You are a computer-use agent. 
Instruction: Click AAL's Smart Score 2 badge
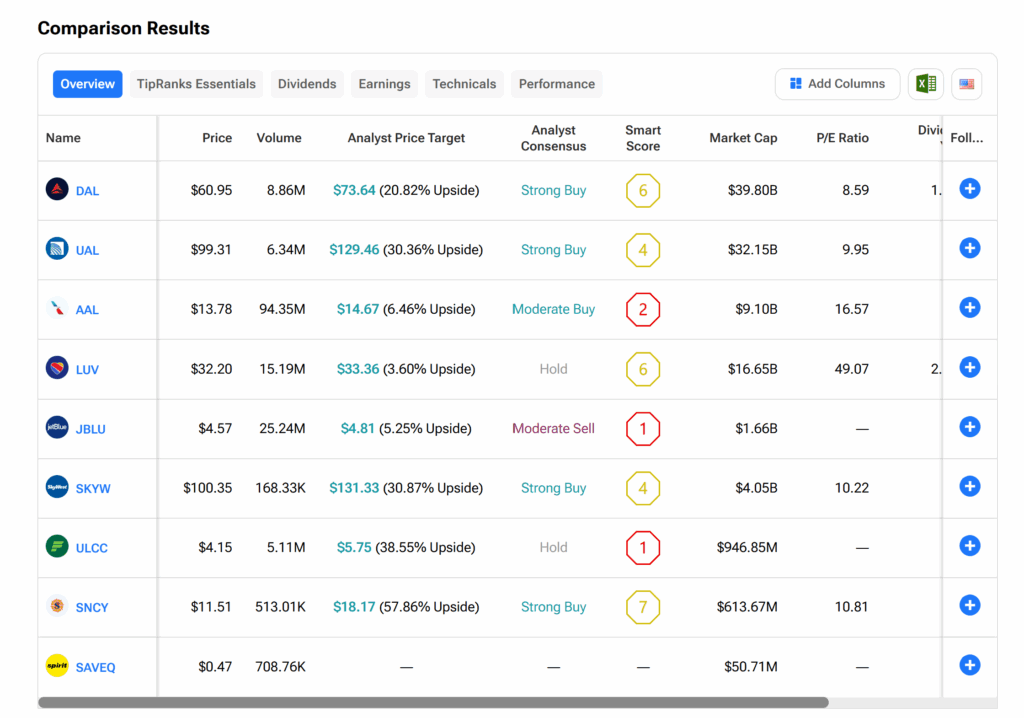pyautogui.click(x=643, y=309)
